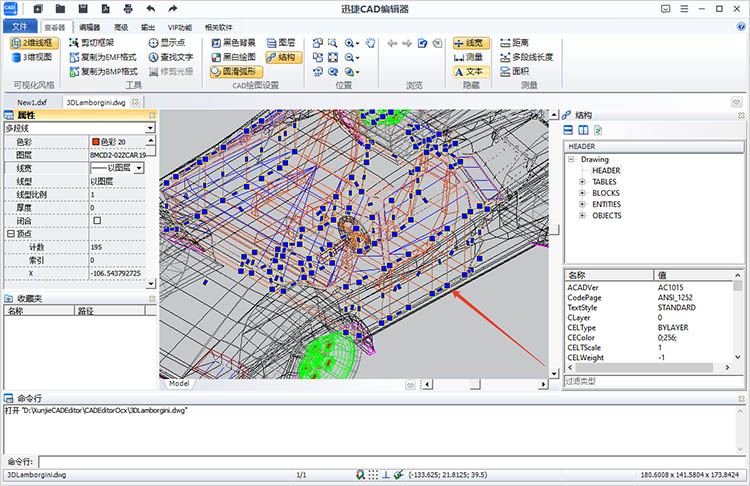Toggle 黑白绘图 black-and-white drawing
This screenshot has width=750, height=486.
tap(233, 57)
